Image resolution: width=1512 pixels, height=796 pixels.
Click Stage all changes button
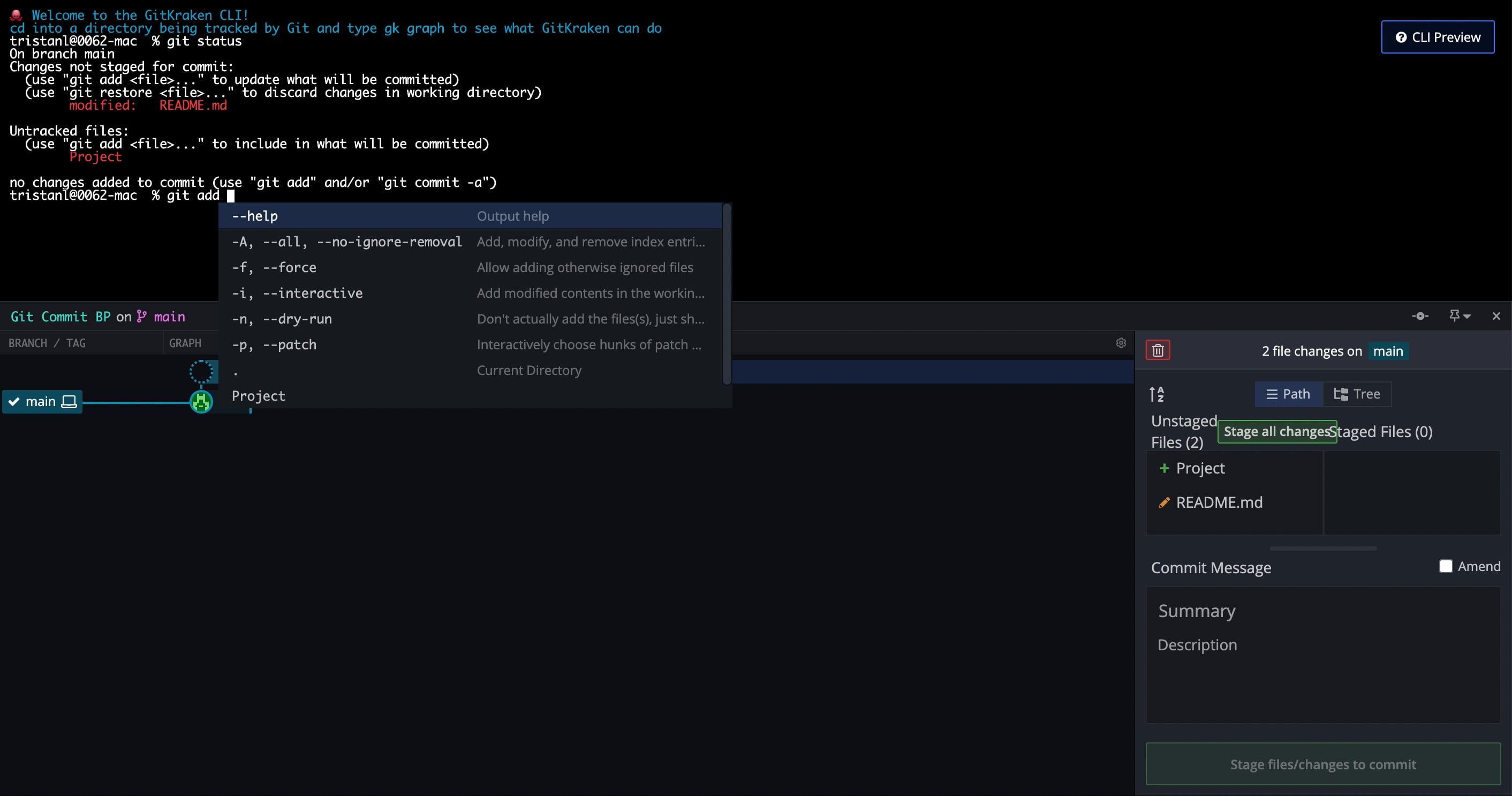coord(1276,431)
